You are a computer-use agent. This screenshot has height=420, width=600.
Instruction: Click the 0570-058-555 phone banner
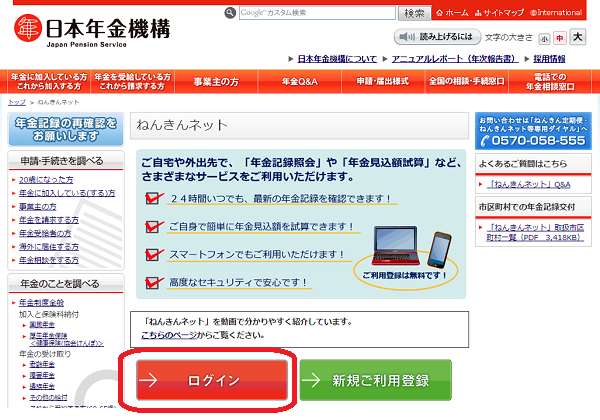(x=533, y=131)
